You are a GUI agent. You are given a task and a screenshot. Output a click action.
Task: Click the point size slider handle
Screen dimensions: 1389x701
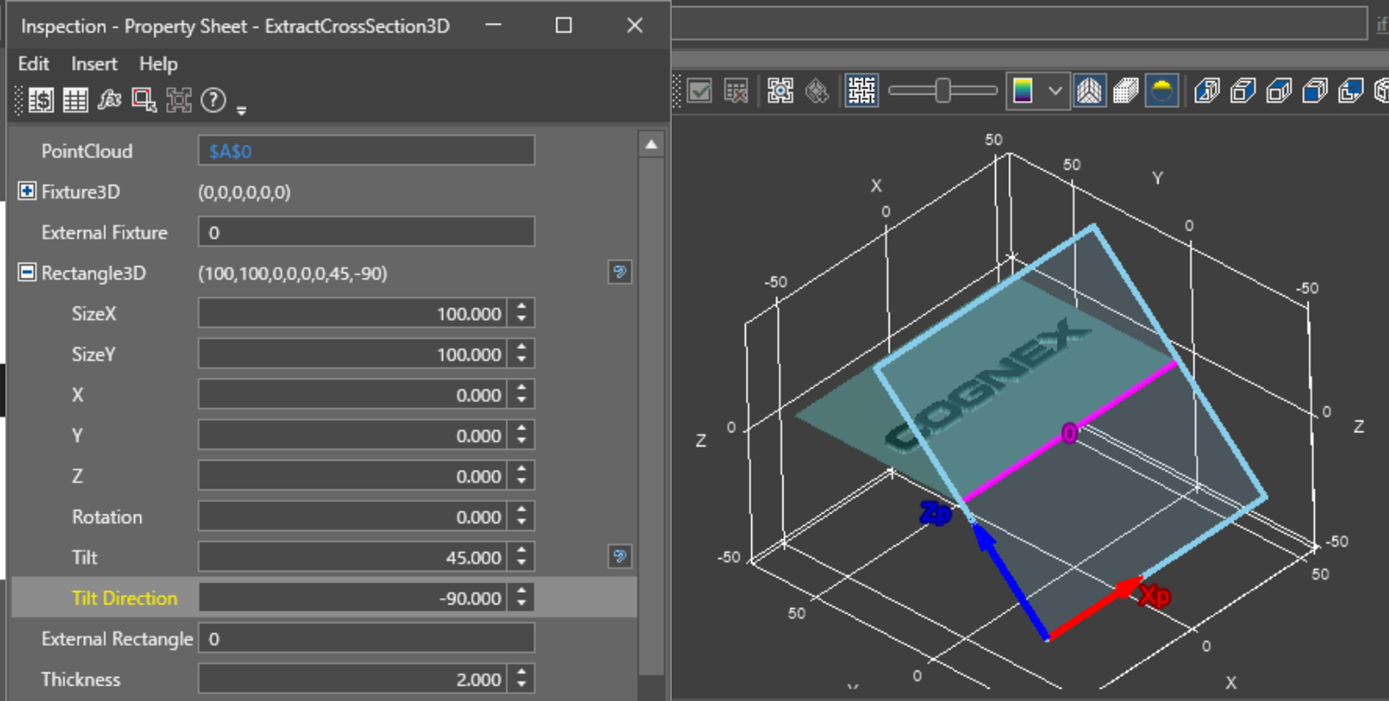942,91
